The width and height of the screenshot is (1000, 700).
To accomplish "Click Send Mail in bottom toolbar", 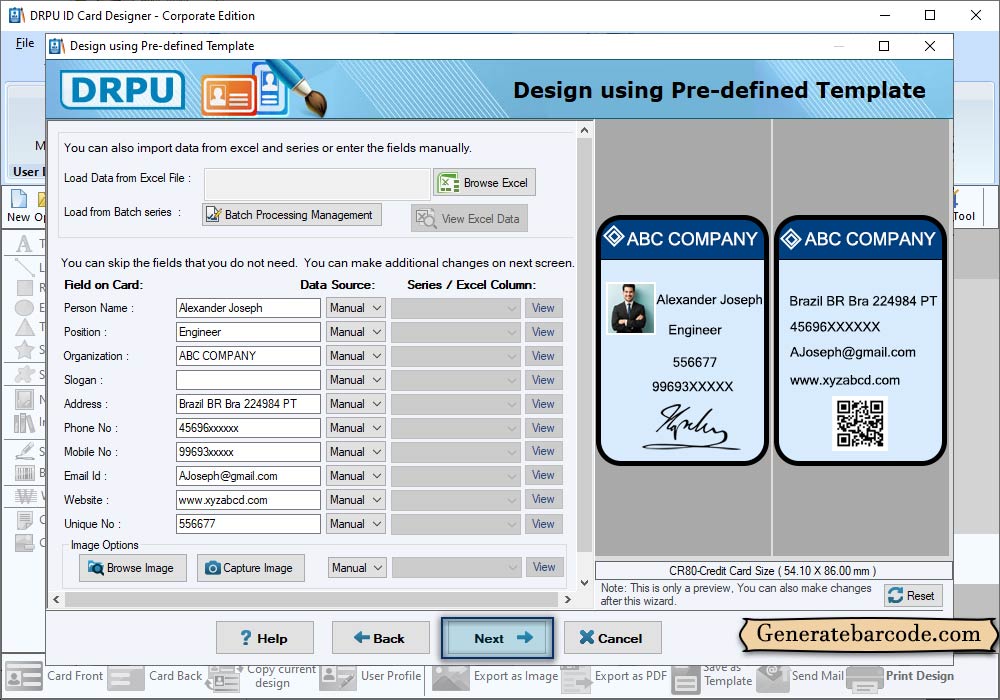I will pyautogui.click(x=817, y=676).
